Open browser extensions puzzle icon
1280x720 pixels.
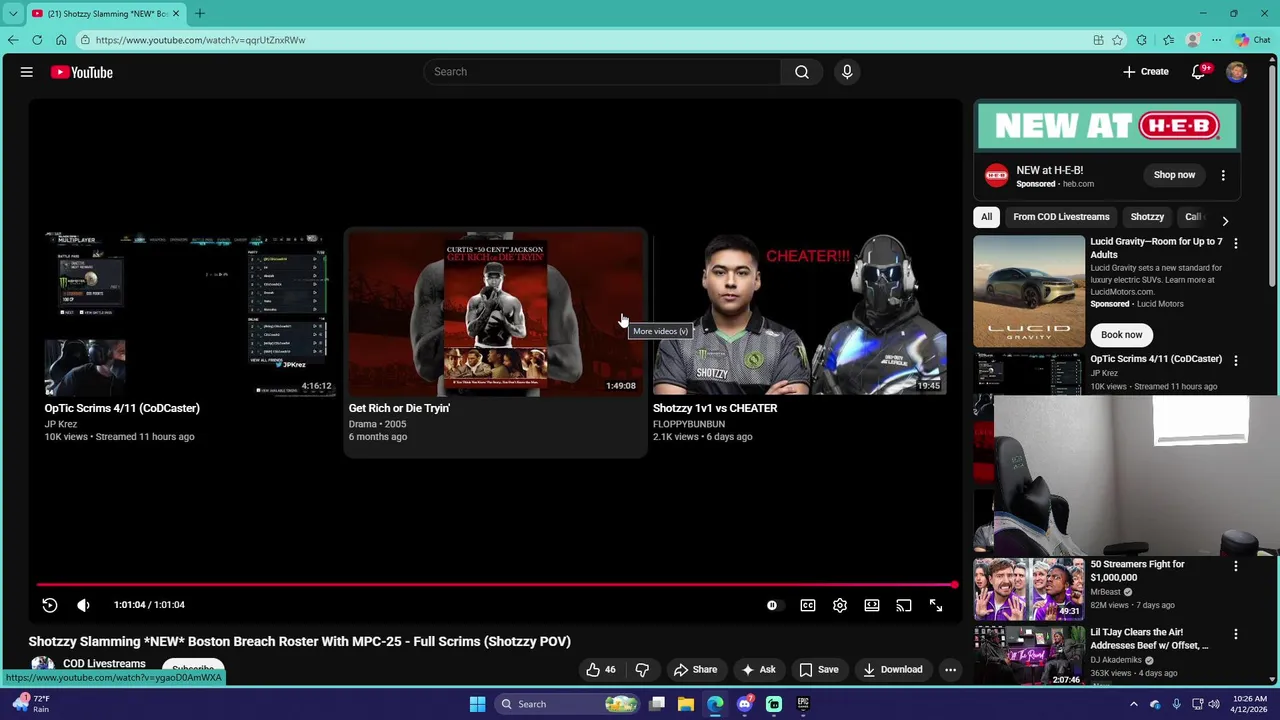click(x=1142, y=40)
